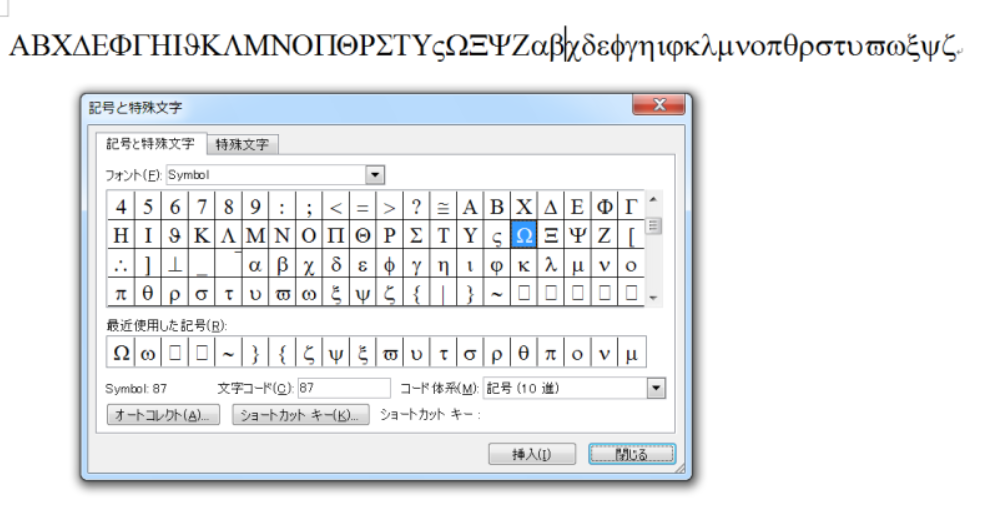Open the フォント (Symbol) font dropdown
Viewport: 993px width, 528px height.
point(376,175)
